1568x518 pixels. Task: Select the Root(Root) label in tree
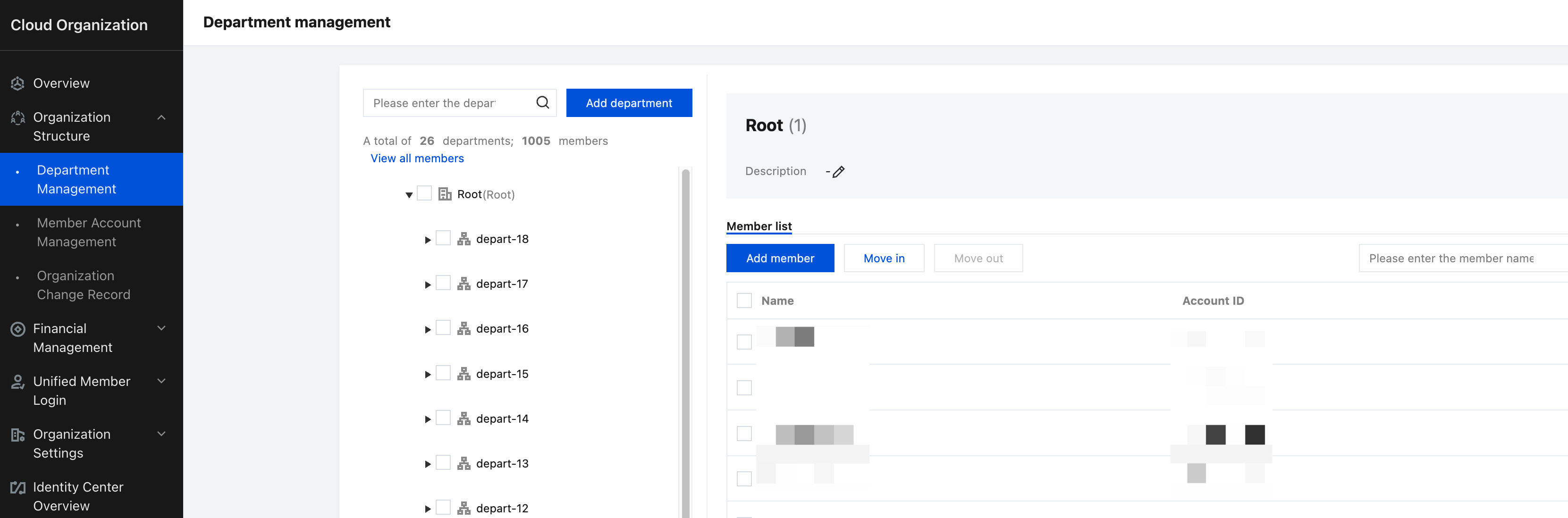click(x=486, y=195)
